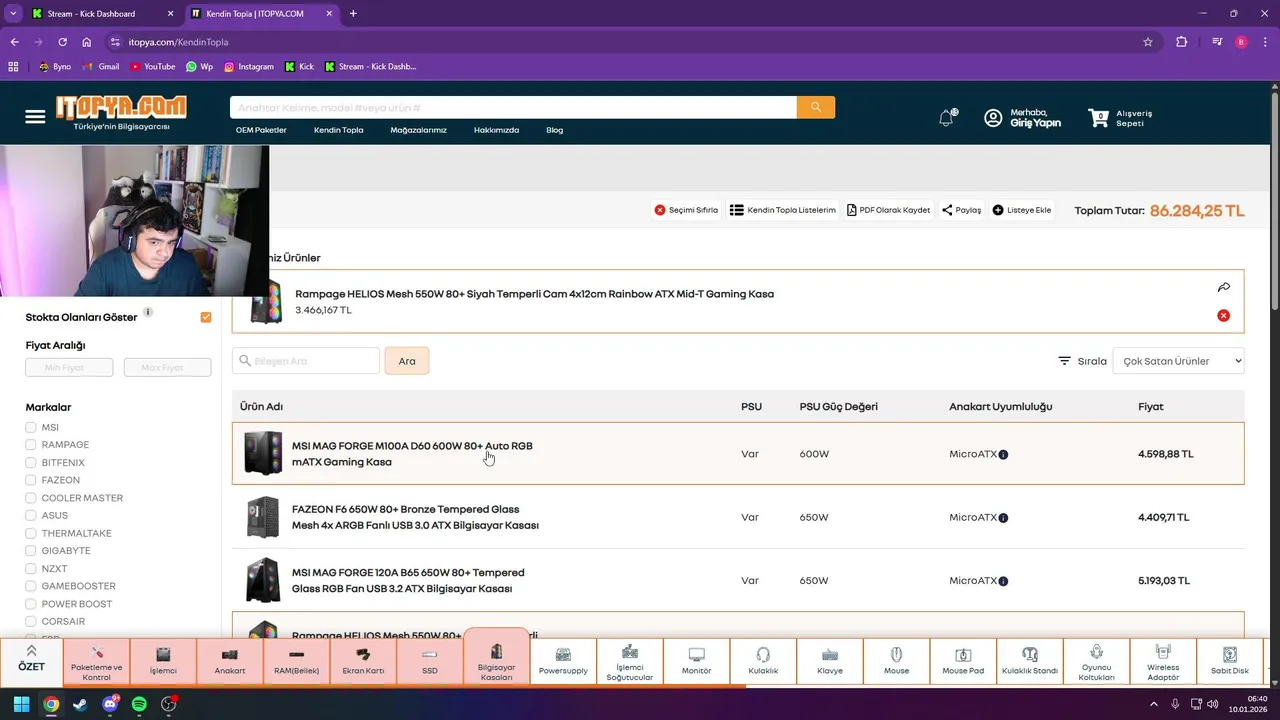
Task: Click the orange search magnifier button
Action: coord(816,107)
